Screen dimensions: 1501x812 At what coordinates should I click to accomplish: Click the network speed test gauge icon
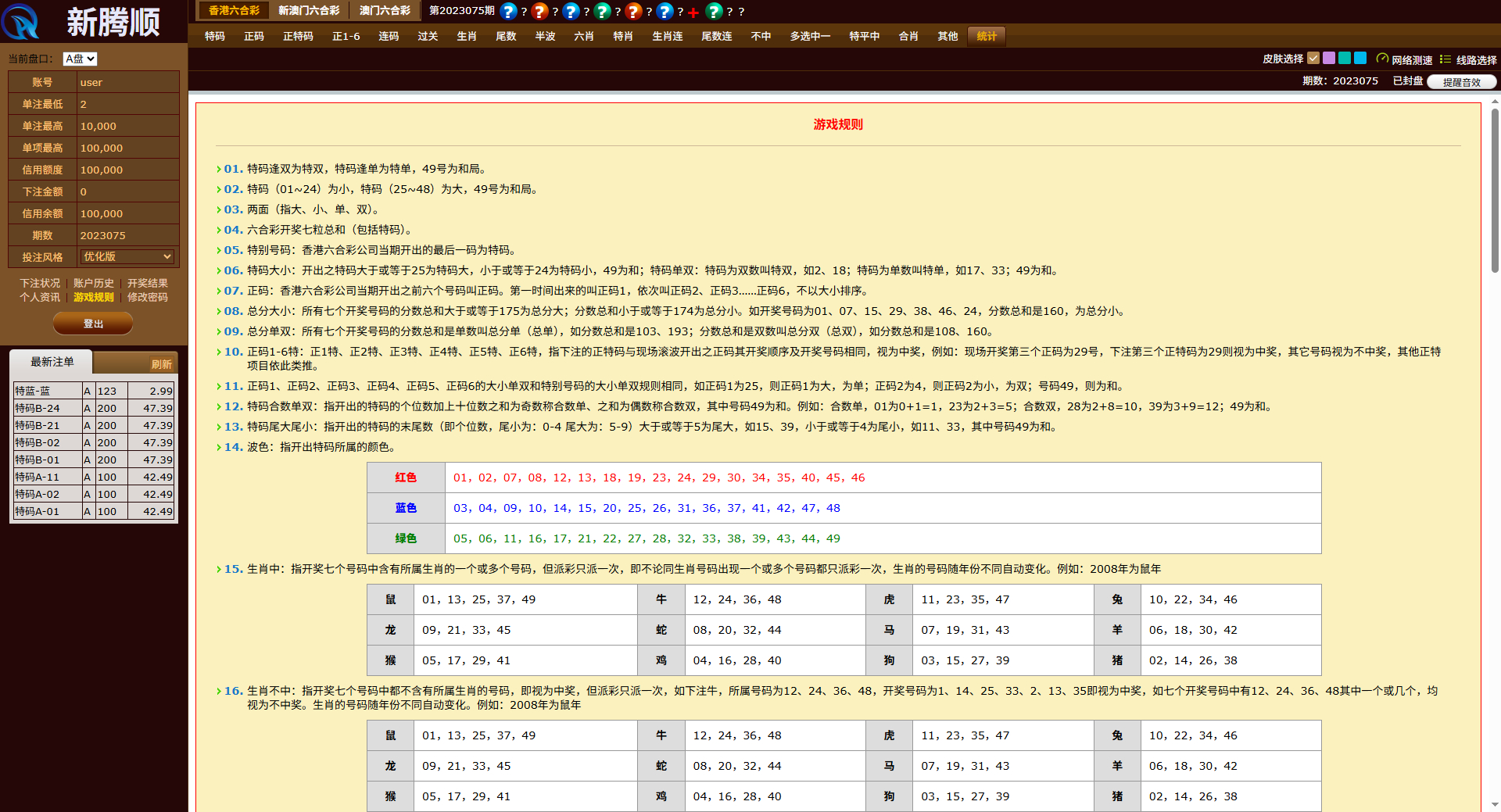coord(1381,59)
